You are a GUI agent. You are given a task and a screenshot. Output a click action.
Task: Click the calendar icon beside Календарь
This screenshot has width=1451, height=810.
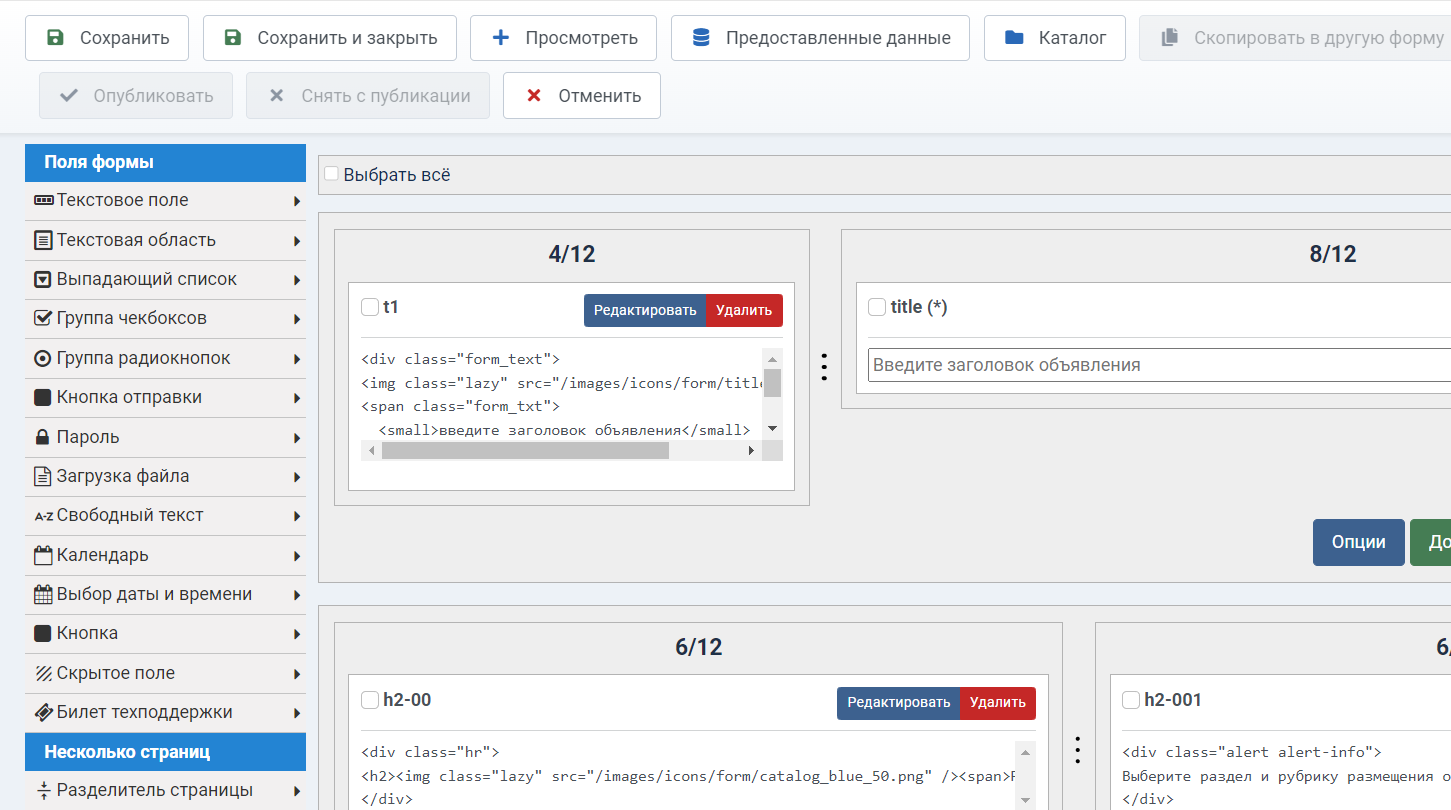pyautogui.click(x=43, y=555)
